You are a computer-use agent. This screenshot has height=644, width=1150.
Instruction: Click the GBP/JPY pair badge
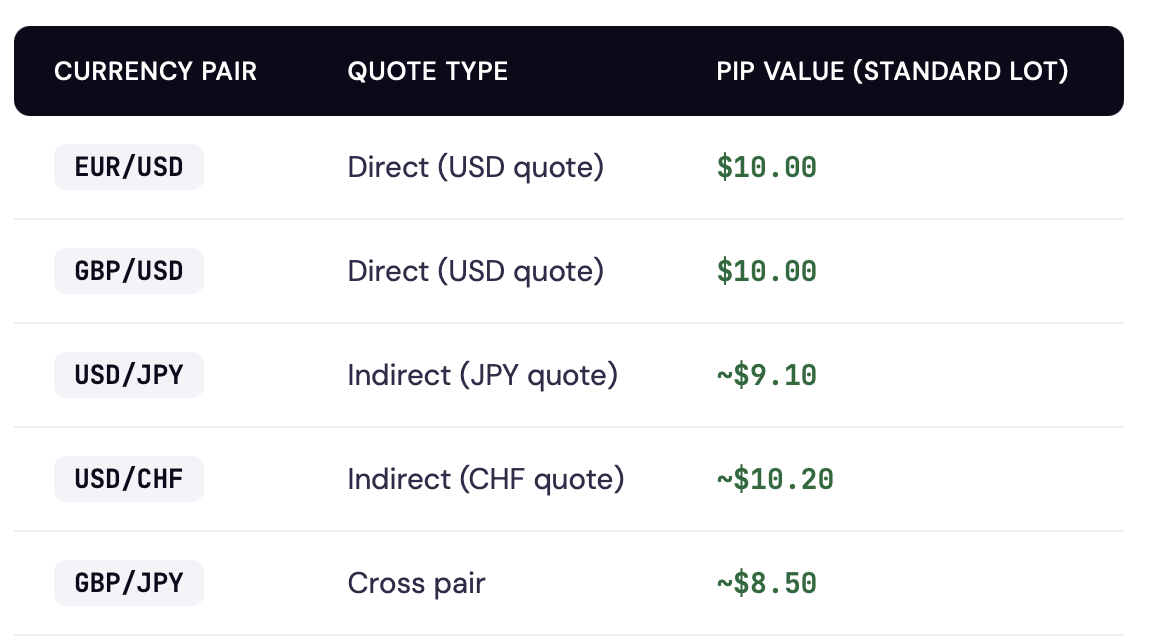(x=128, y=584)
